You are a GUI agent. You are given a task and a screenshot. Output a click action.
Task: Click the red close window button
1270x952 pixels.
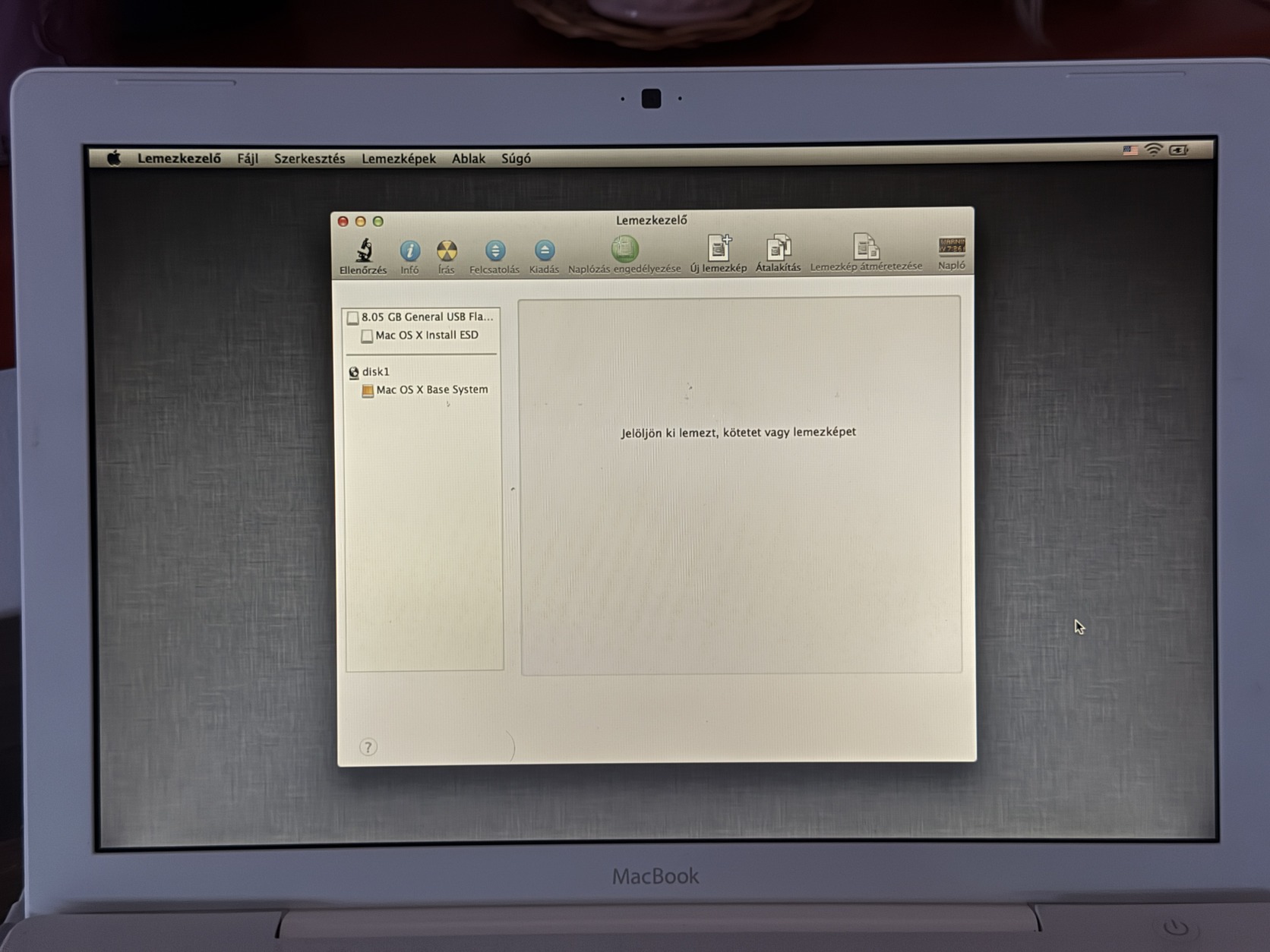coord(343,222)
